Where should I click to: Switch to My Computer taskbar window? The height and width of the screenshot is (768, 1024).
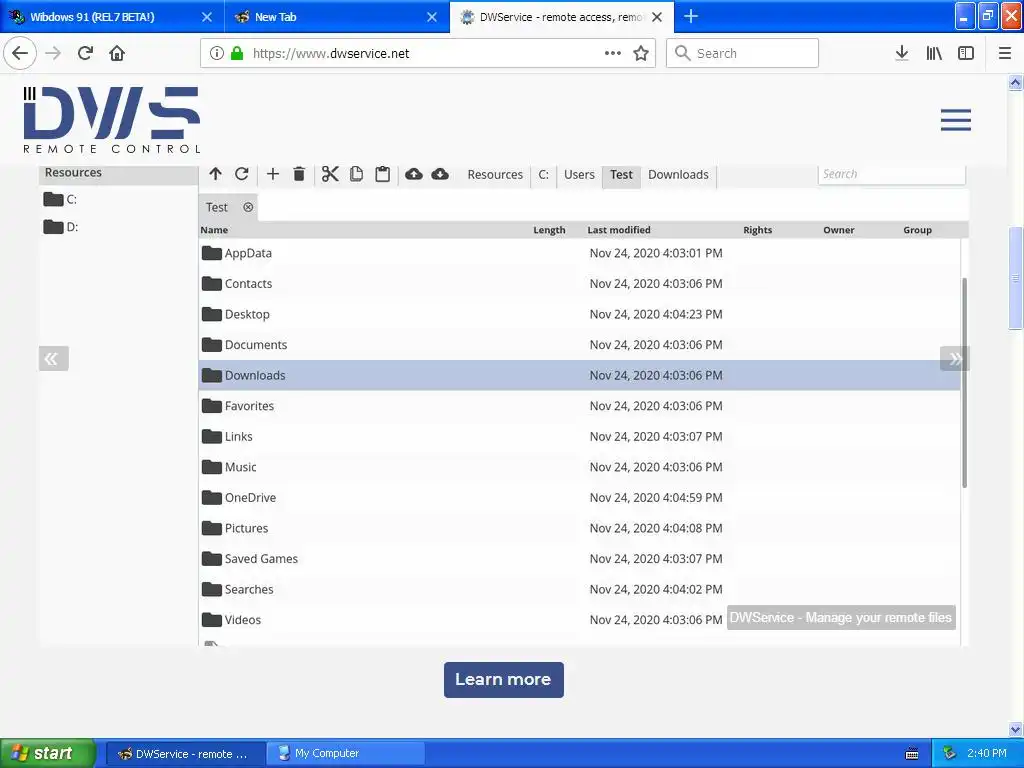346,753
